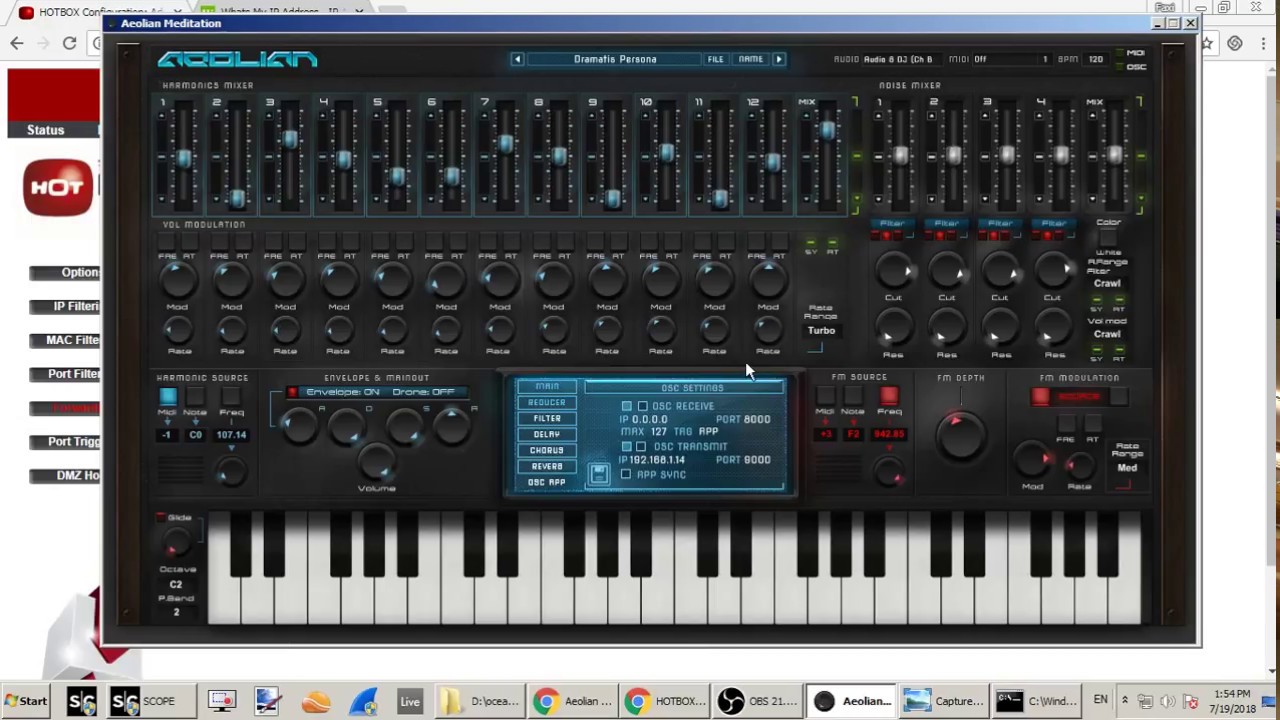
Task: Open Chrome Aeolian window in taskbar
Action: click(572, 701)
